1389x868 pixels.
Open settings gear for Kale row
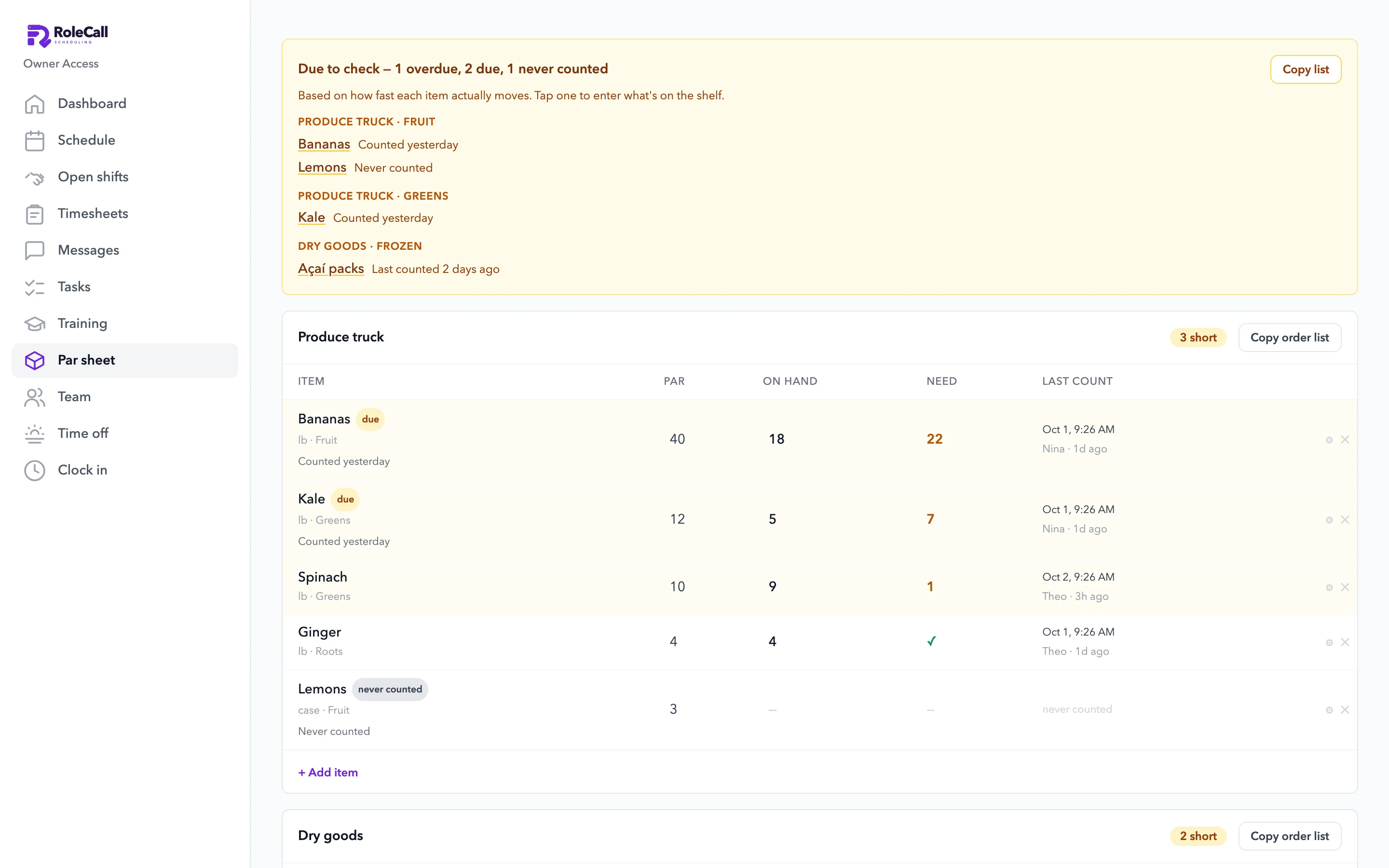pos(1329,520)
